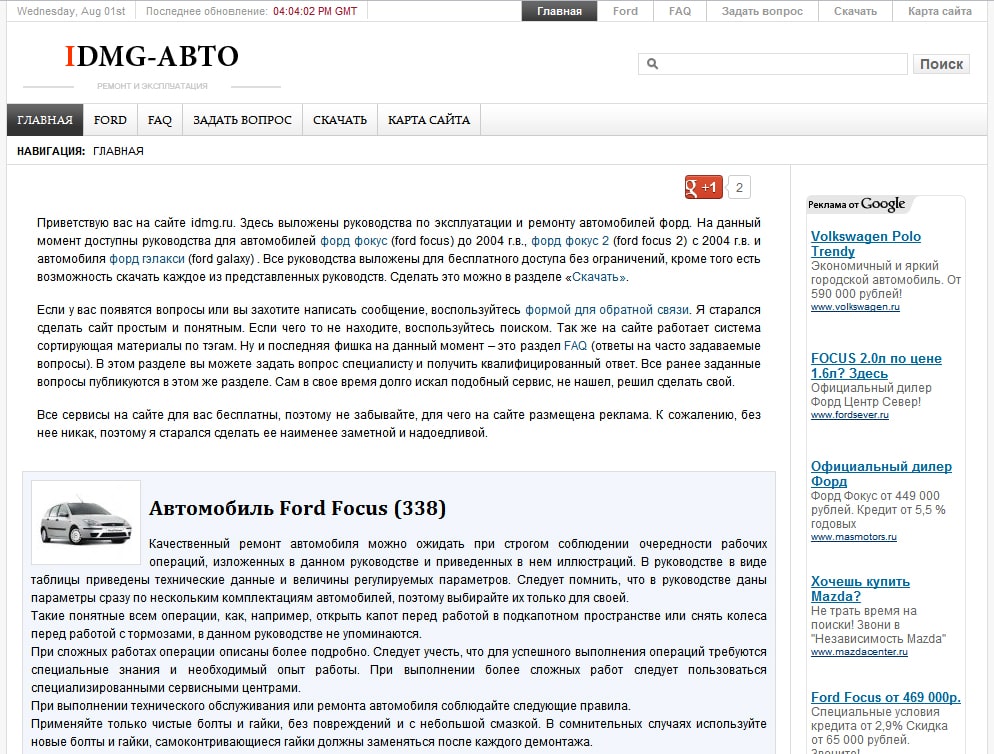The width and height of the screenshot is (994, 754).
Task: Open 'Хочешь купить Mazda?' ad
Action: (x=860, y=588)
